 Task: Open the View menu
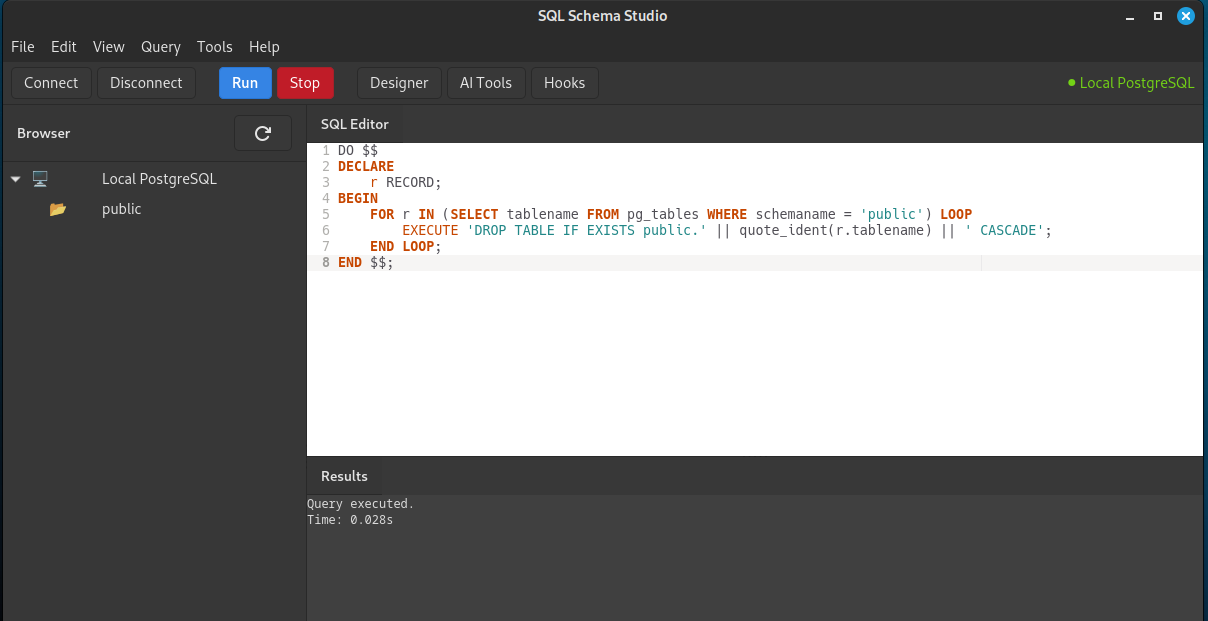[109, 47]
